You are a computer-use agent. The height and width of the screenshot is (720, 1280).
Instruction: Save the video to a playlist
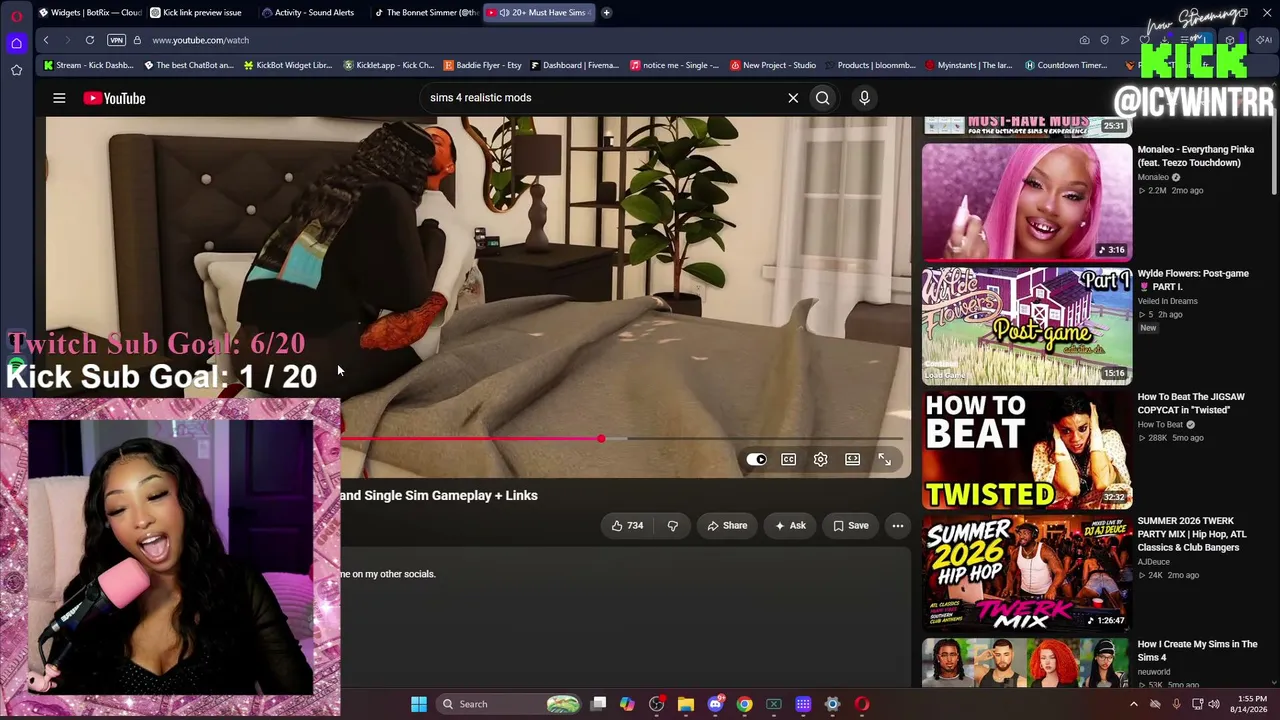coord(850,526)
